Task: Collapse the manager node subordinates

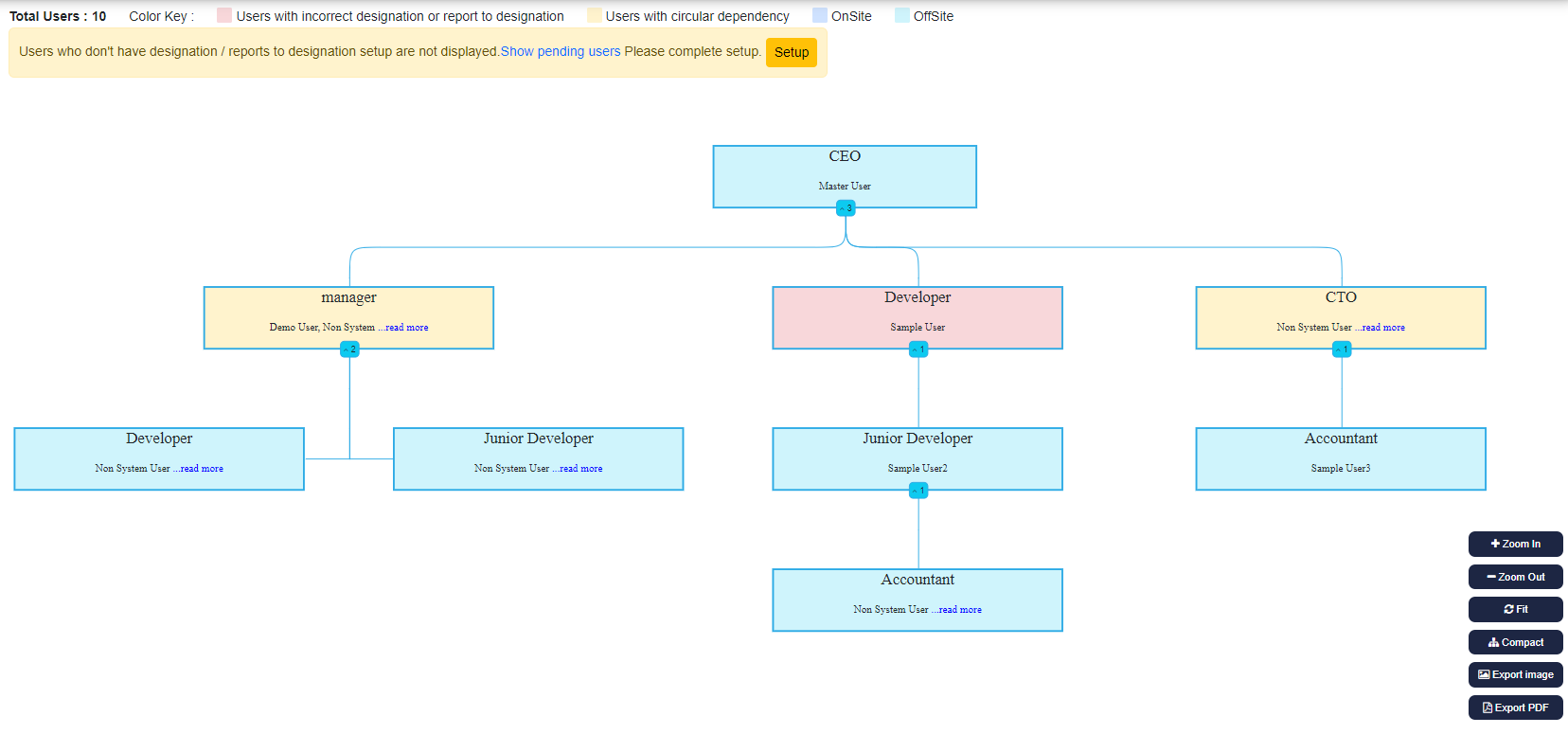Action: click(349, 349)
